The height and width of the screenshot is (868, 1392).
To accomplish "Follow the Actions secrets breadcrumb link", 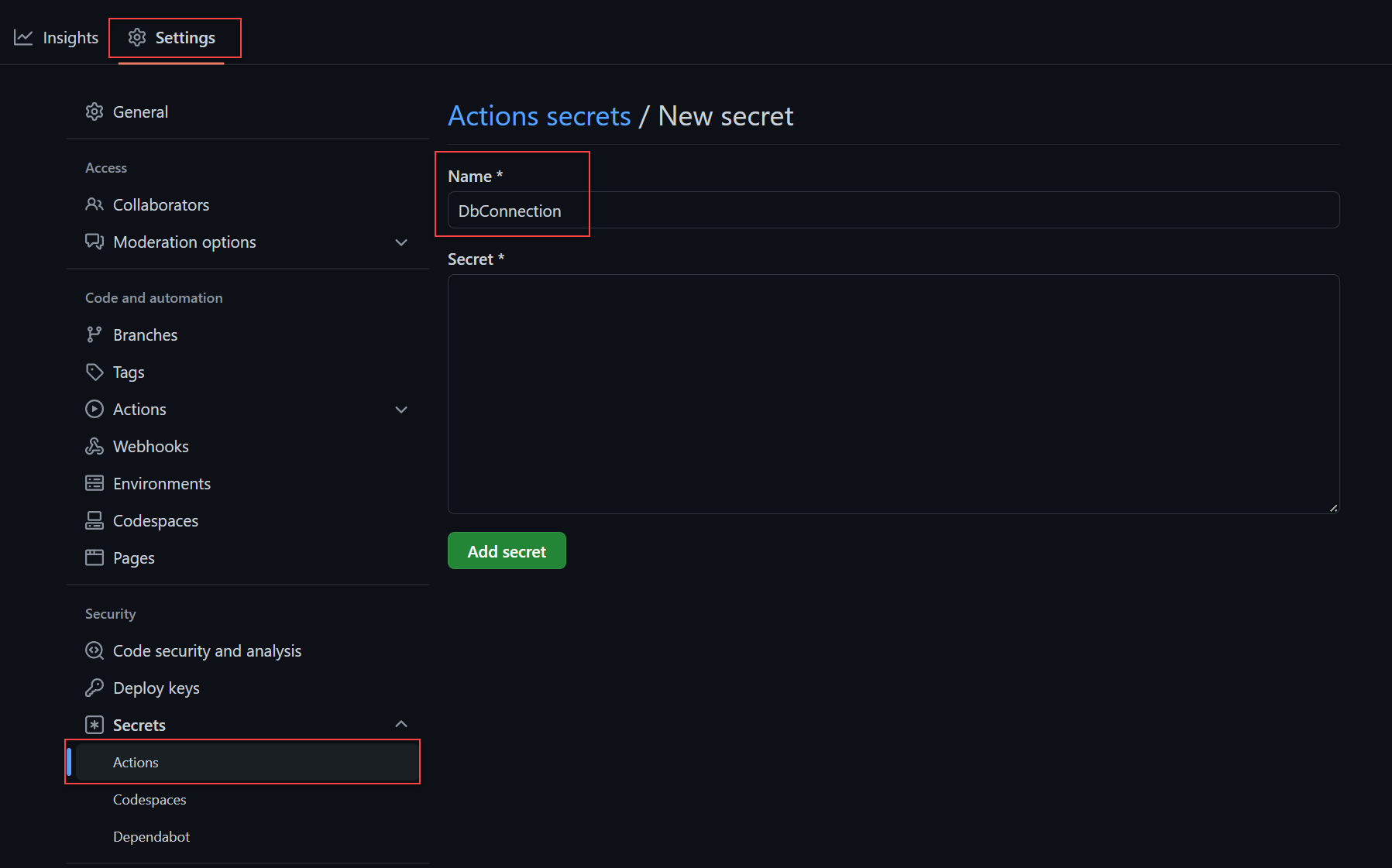I will tap(539, 116).
